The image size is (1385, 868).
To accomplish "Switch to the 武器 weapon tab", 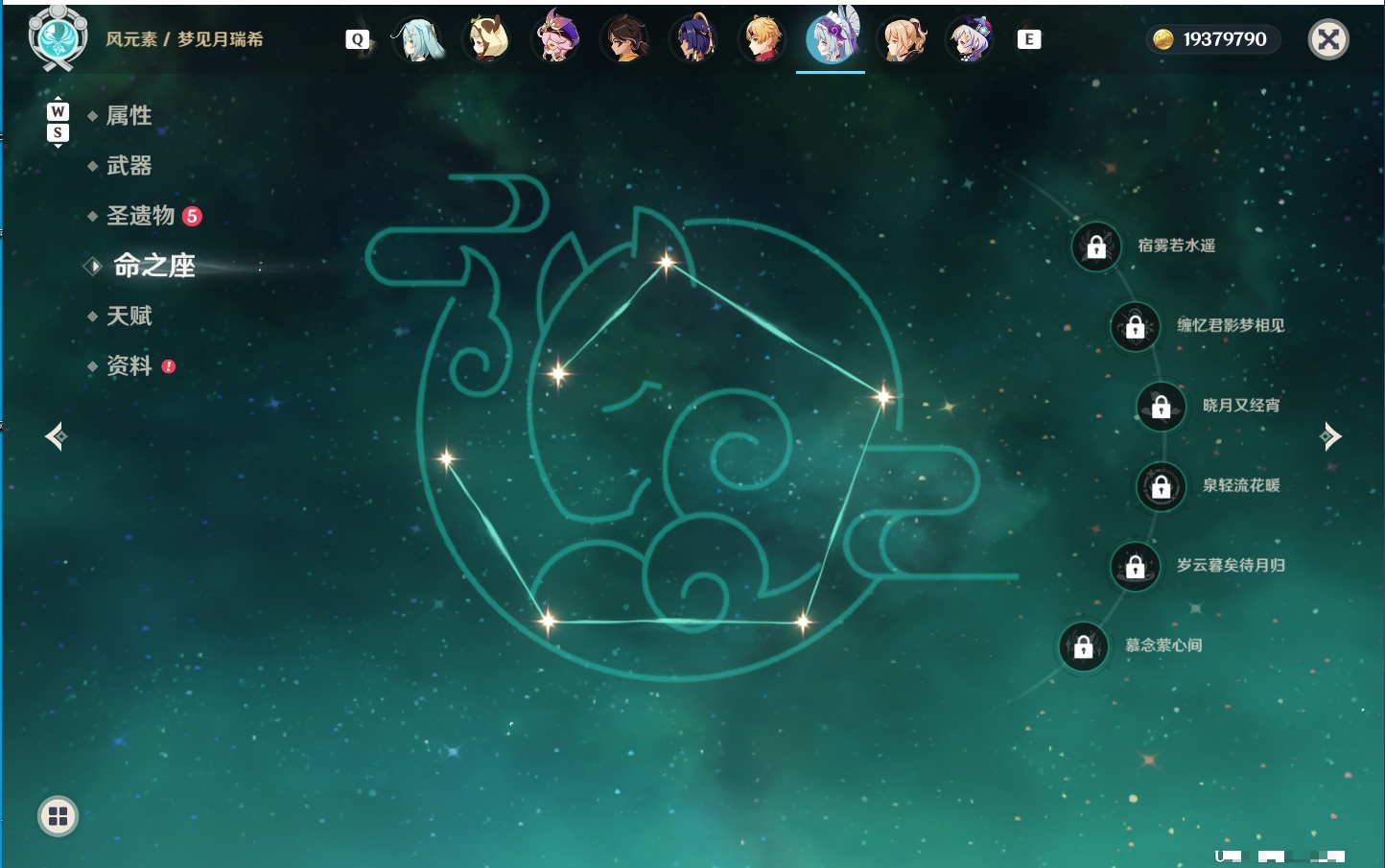I will [x=129, y=166].
